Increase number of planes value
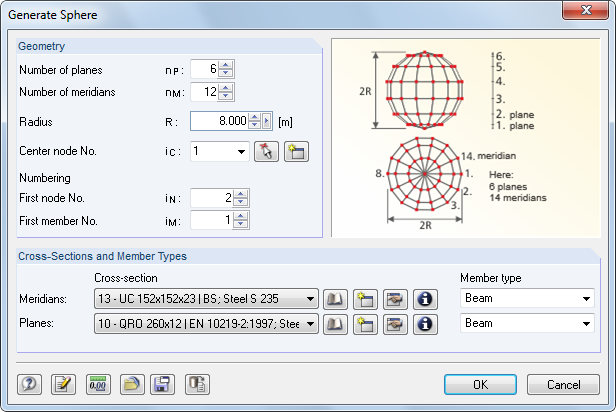Viewport: 616px width, 412px height. (x=226, y=65)
